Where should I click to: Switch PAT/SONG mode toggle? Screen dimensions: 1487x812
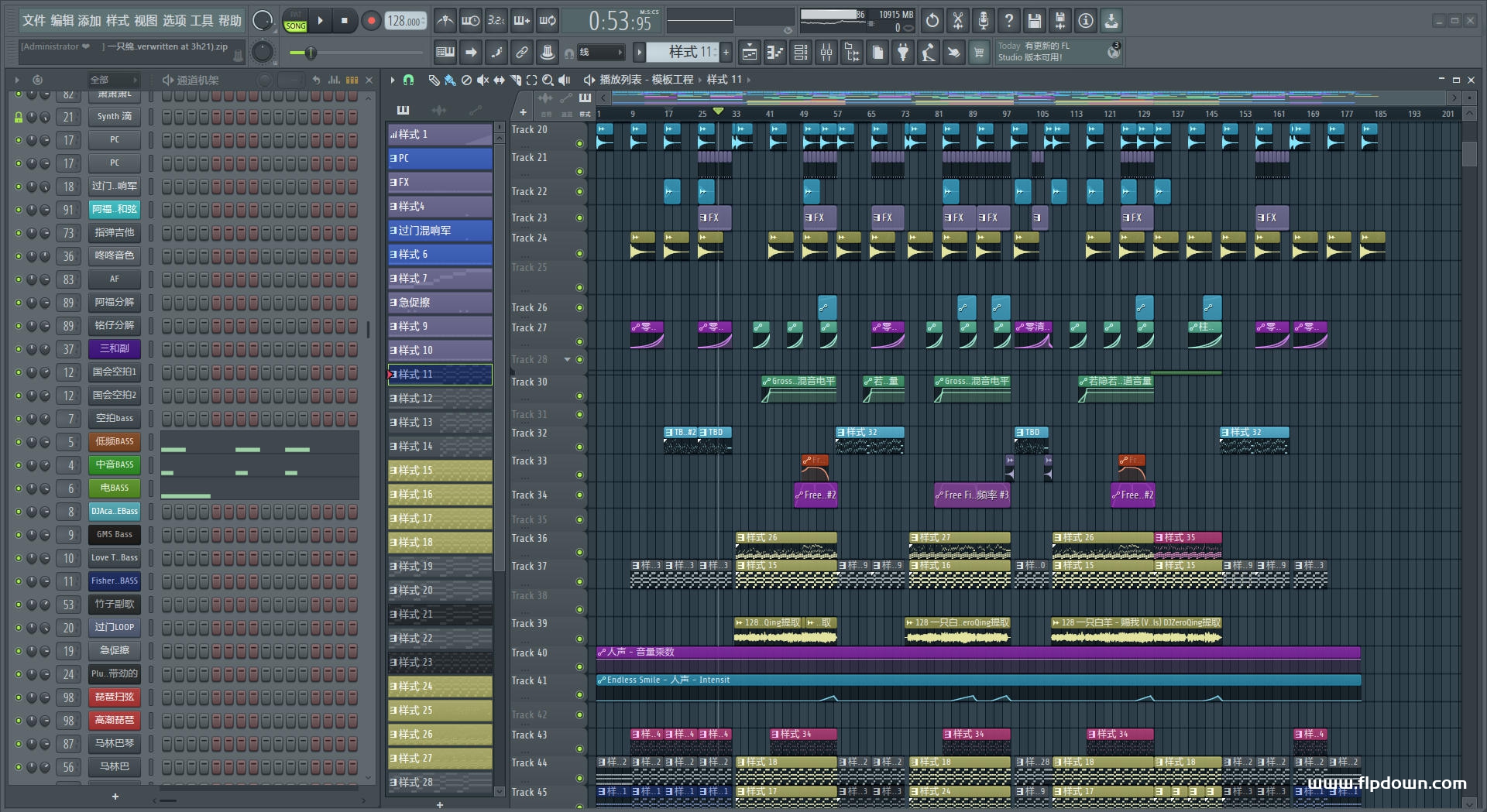pos(295,21)
